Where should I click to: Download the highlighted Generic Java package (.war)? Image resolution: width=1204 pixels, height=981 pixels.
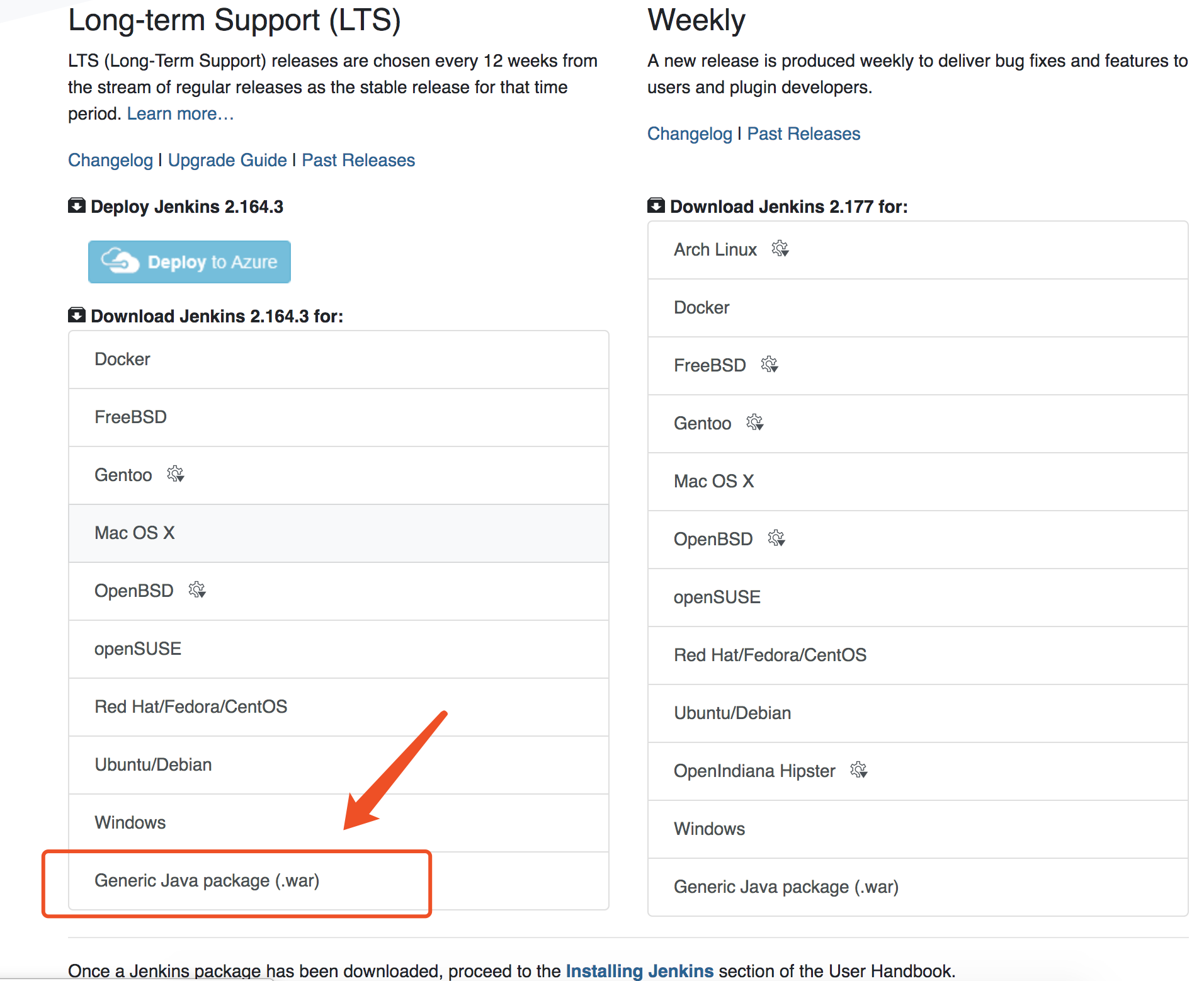(x=207, y=880)
